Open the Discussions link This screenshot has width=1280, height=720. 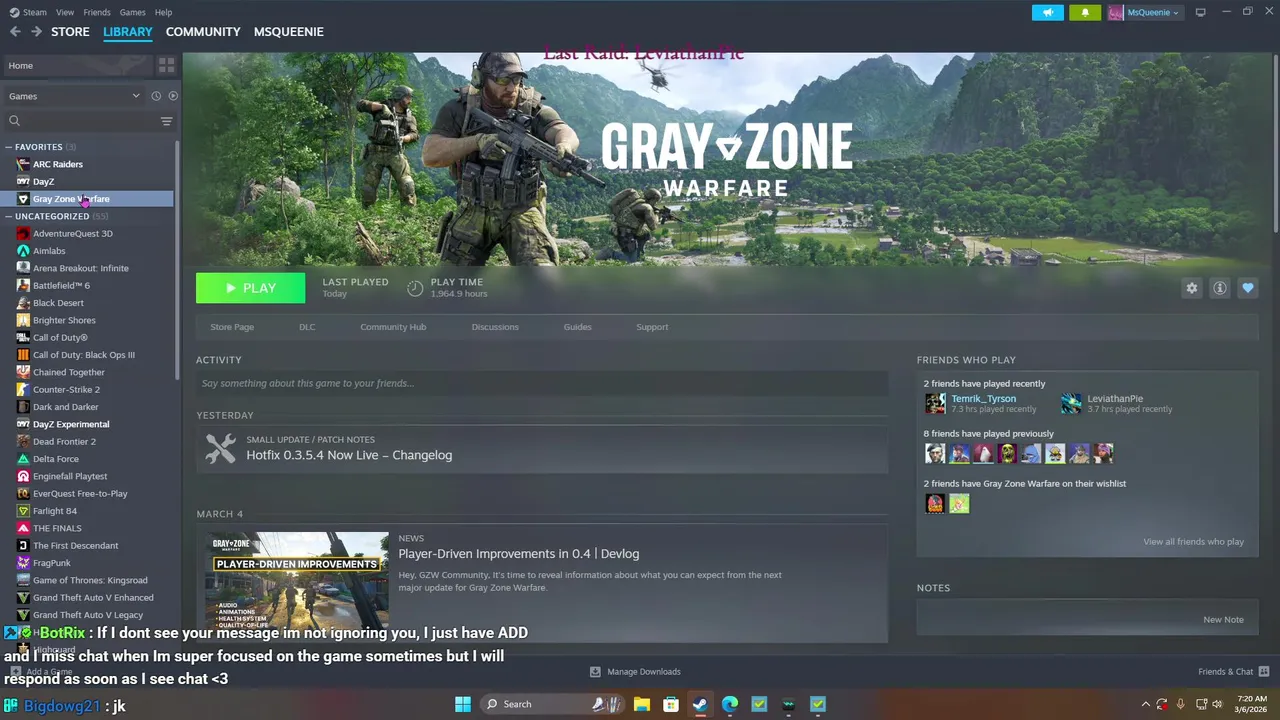(x=495, y=327)
